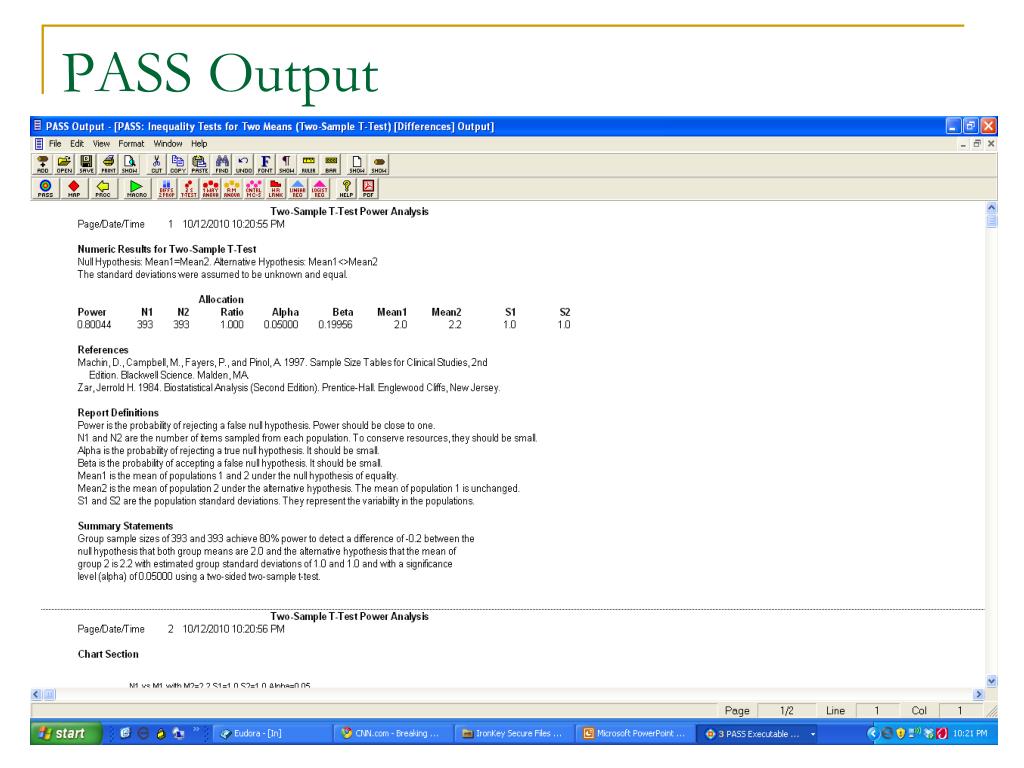Image resolution: width=1024 pixels, height=768 pixels.
Task: Cut selection with the scissors CUT icon
Action: 156,164
